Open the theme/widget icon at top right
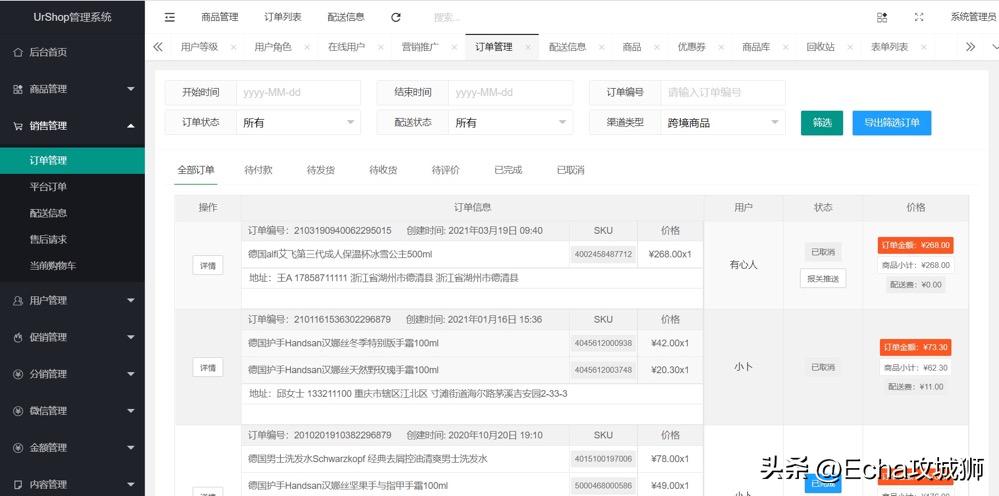999x496 pixels. (x=882, y=17)
